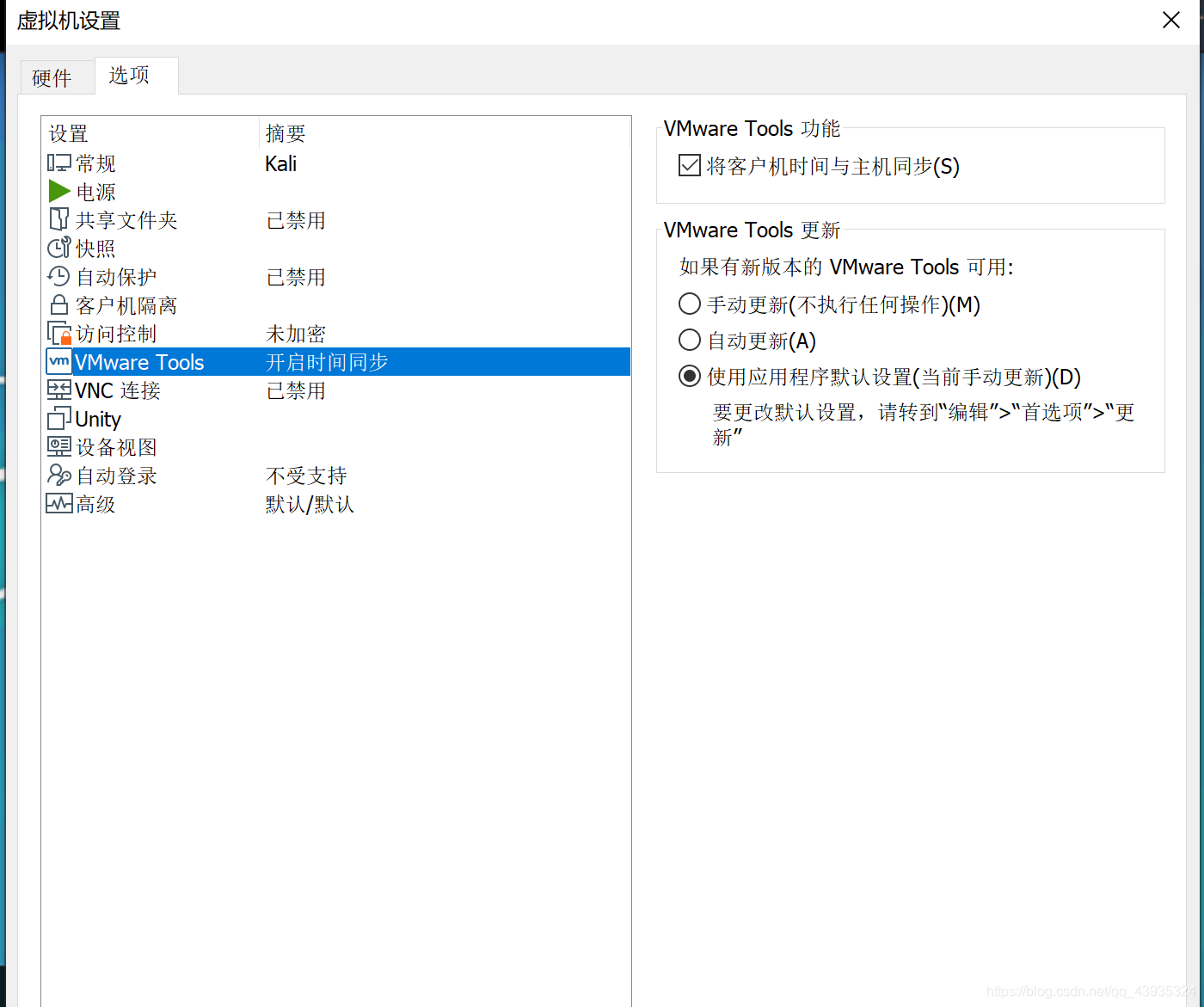This screenshot has width=1204, height=1007.
Task: Click 未加密 summary text
Action: click(x=296, y=334)
